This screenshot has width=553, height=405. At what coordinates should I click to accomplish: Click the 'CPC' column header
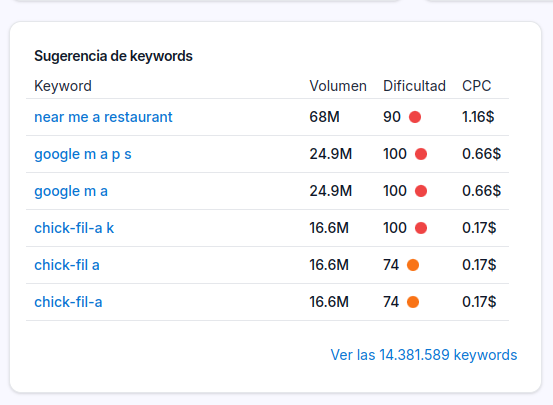pos(476,86)
